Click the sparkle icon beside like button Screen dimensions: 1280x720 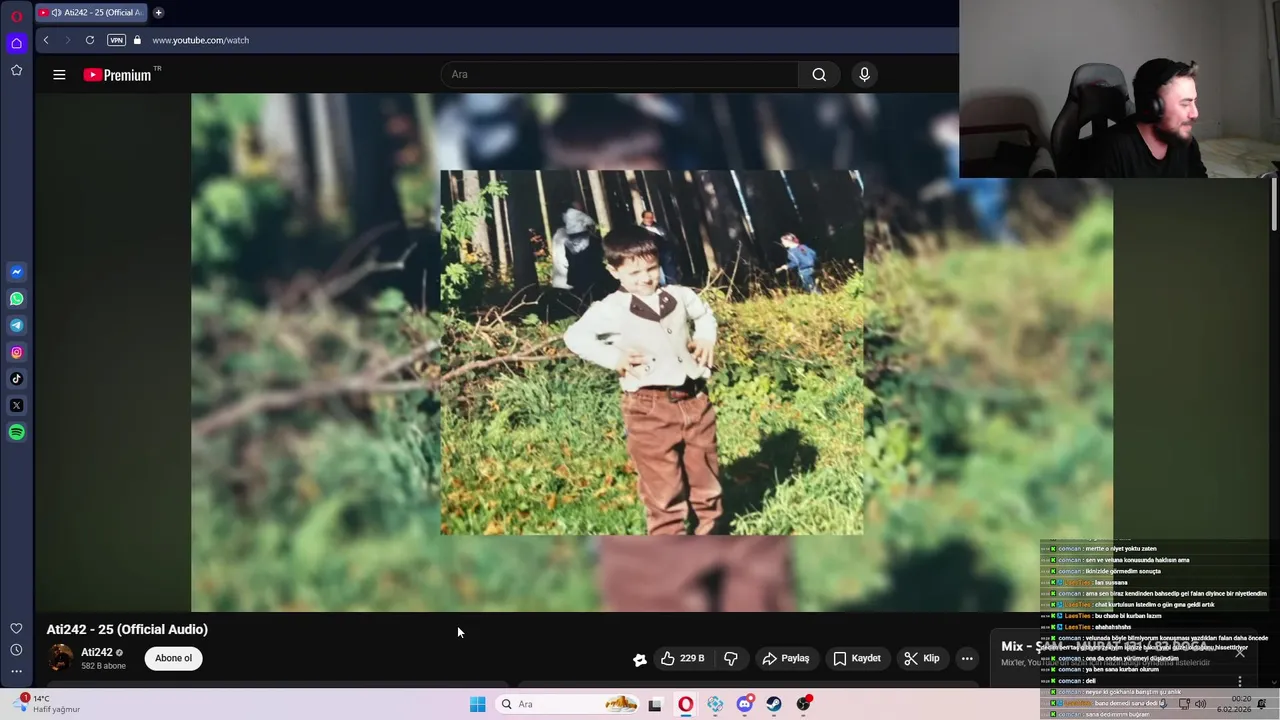pyautogui.click(x=640, y=659)
